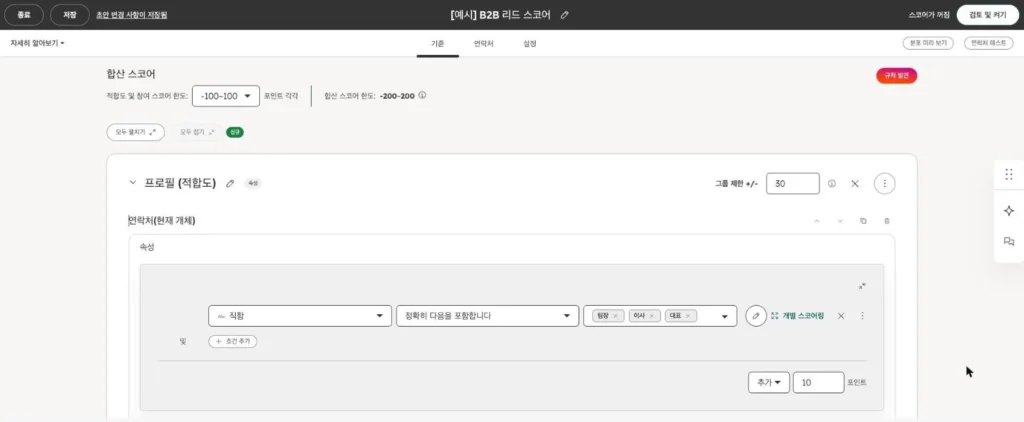Move the 연락처 rule down with arrow
This screenshot has height=422, width=1024.
point(840,221)
